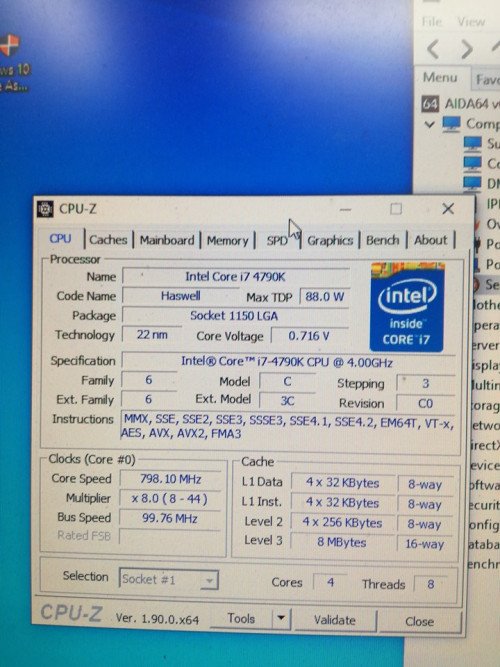Select the Favorites tab in AIDA64
The height and width of the screenshot is (667, 500).
coord(486,79)
